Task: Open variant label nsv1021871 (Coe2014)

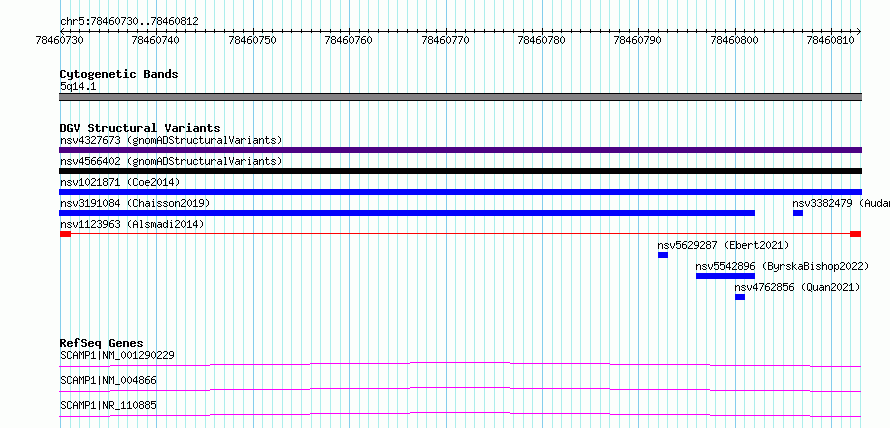Action: 120,182
